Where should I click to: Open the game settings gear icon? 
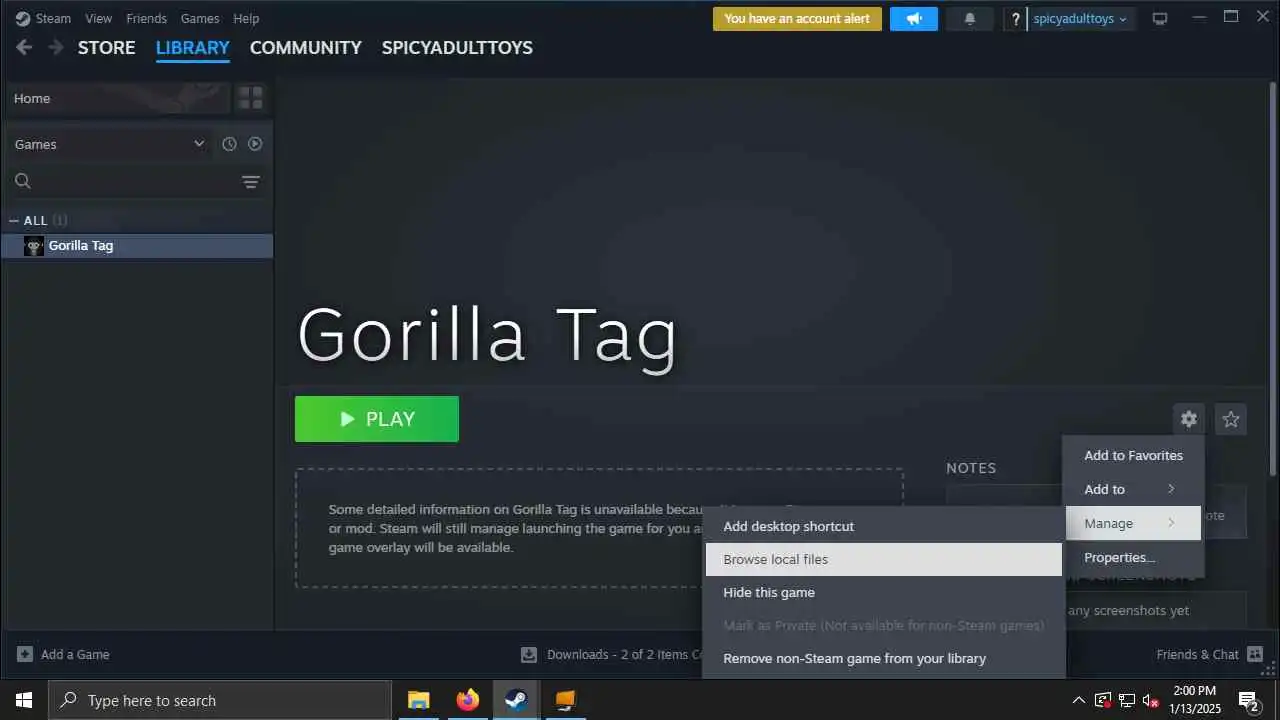(1188, 419)
